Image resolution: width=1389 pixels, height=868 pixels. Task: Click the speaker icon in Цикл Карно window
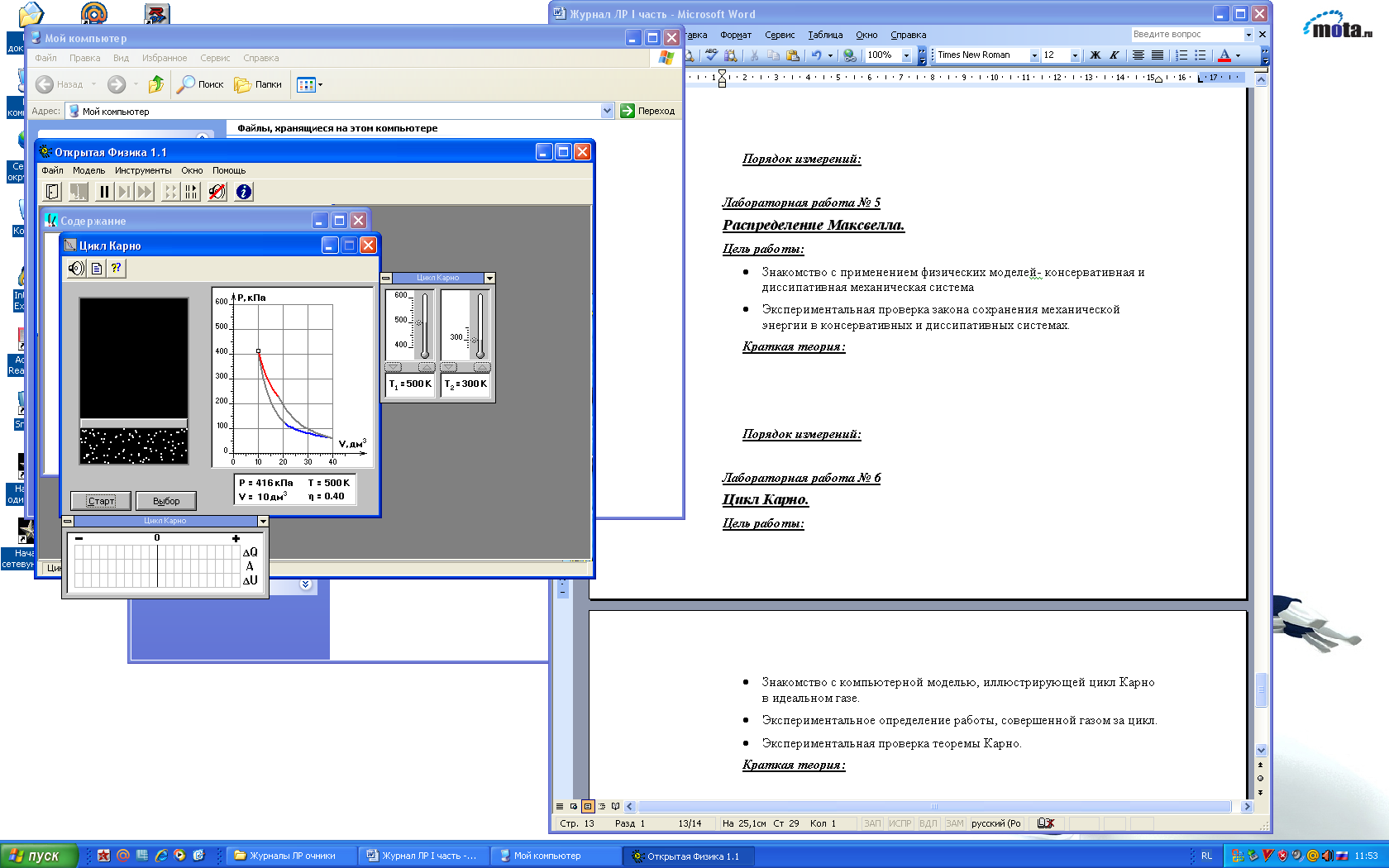point(76,268)
